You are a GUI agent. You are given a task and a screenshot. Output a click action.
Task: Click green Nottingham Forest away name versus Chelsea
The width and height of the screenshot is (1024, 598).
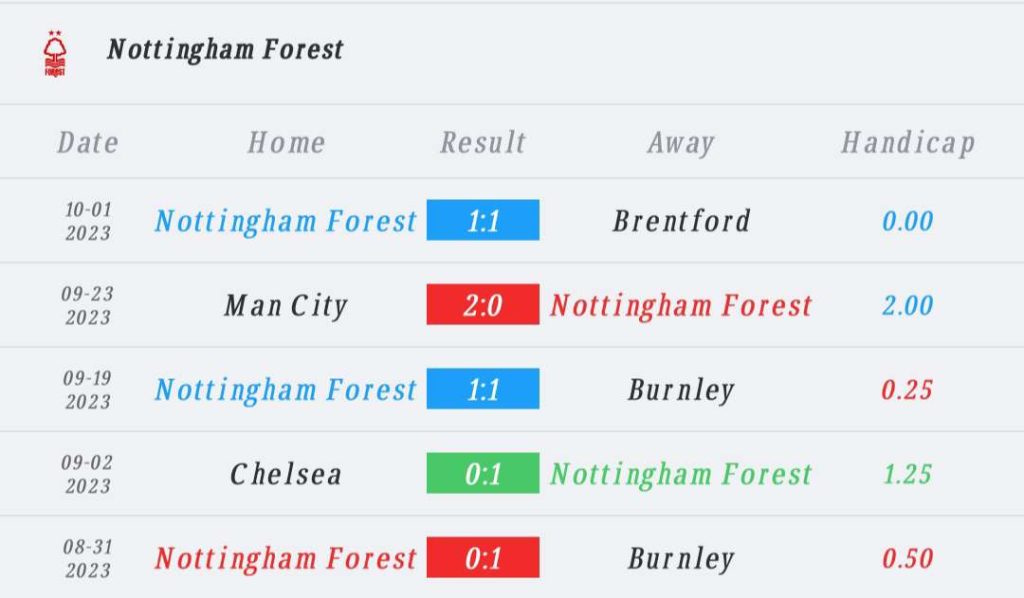coord(681,474)
